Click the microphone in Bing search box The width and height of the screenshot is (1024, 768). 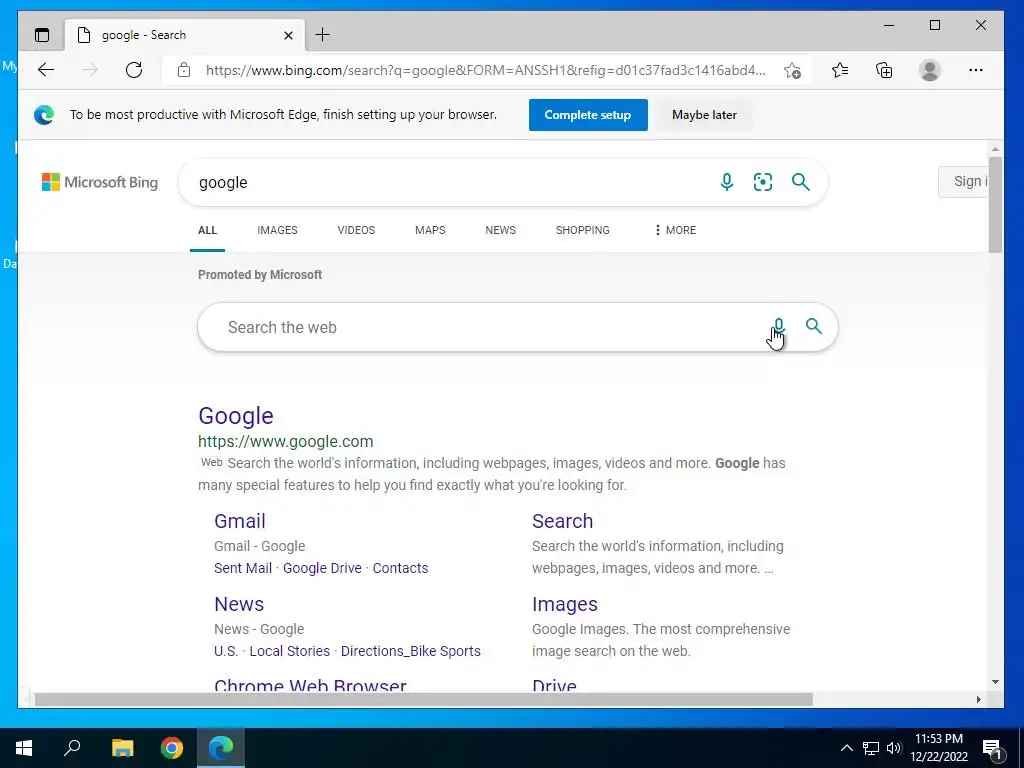(727, 182)
